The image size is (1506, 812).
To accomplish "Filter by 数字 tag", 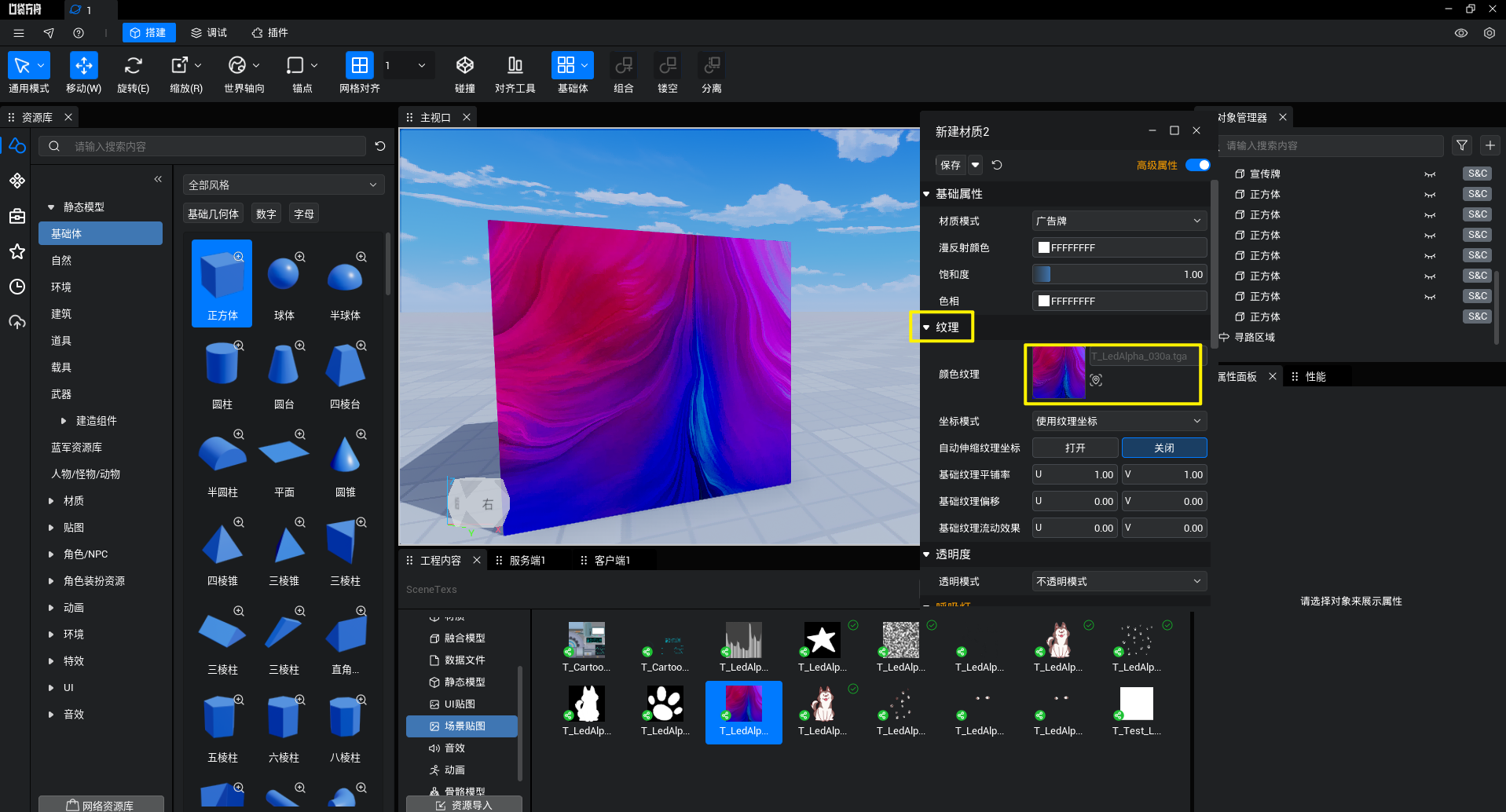I will tap(266, 214).
